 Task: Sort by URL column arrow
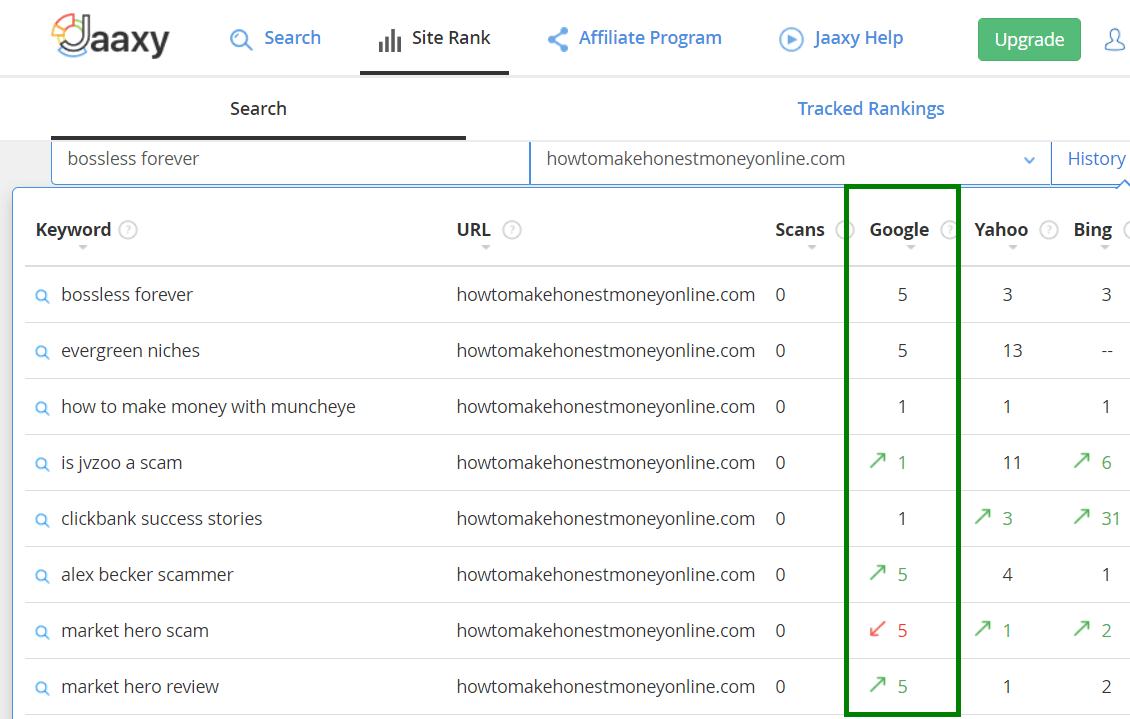[486, 248]
